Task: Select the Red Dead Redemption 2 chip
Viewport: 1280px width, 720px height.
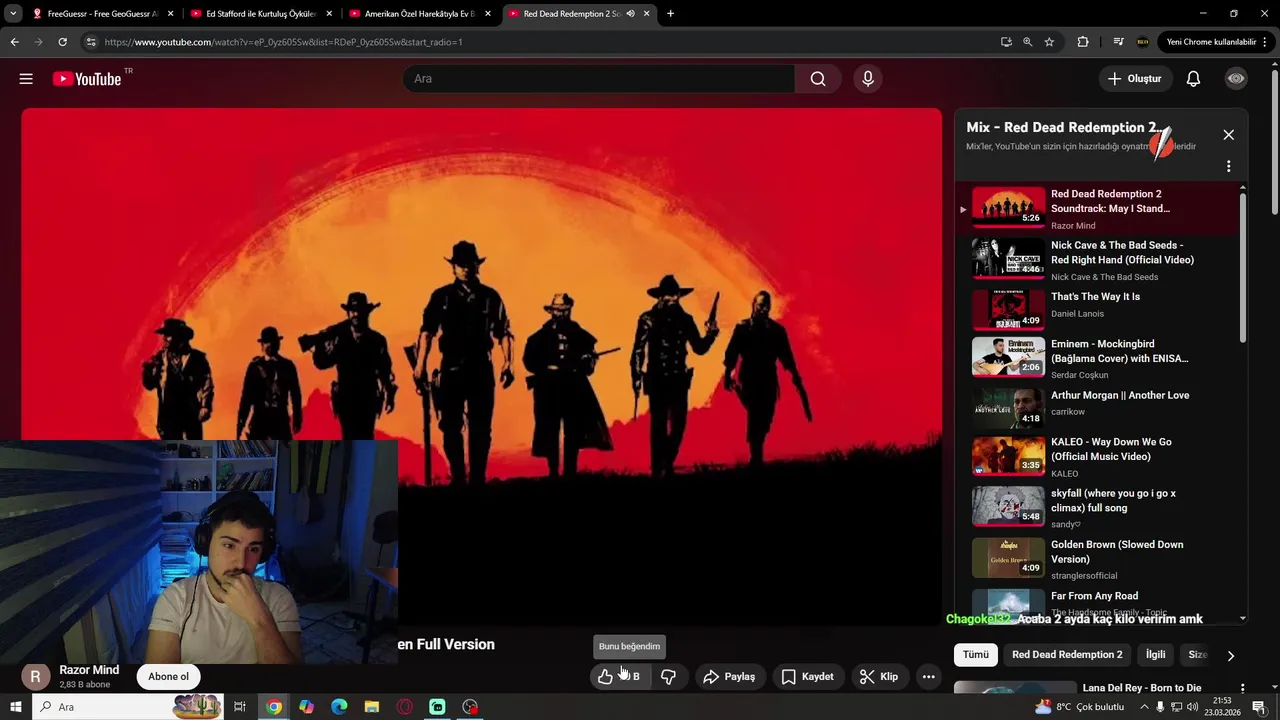Action: coord(1067,655)
